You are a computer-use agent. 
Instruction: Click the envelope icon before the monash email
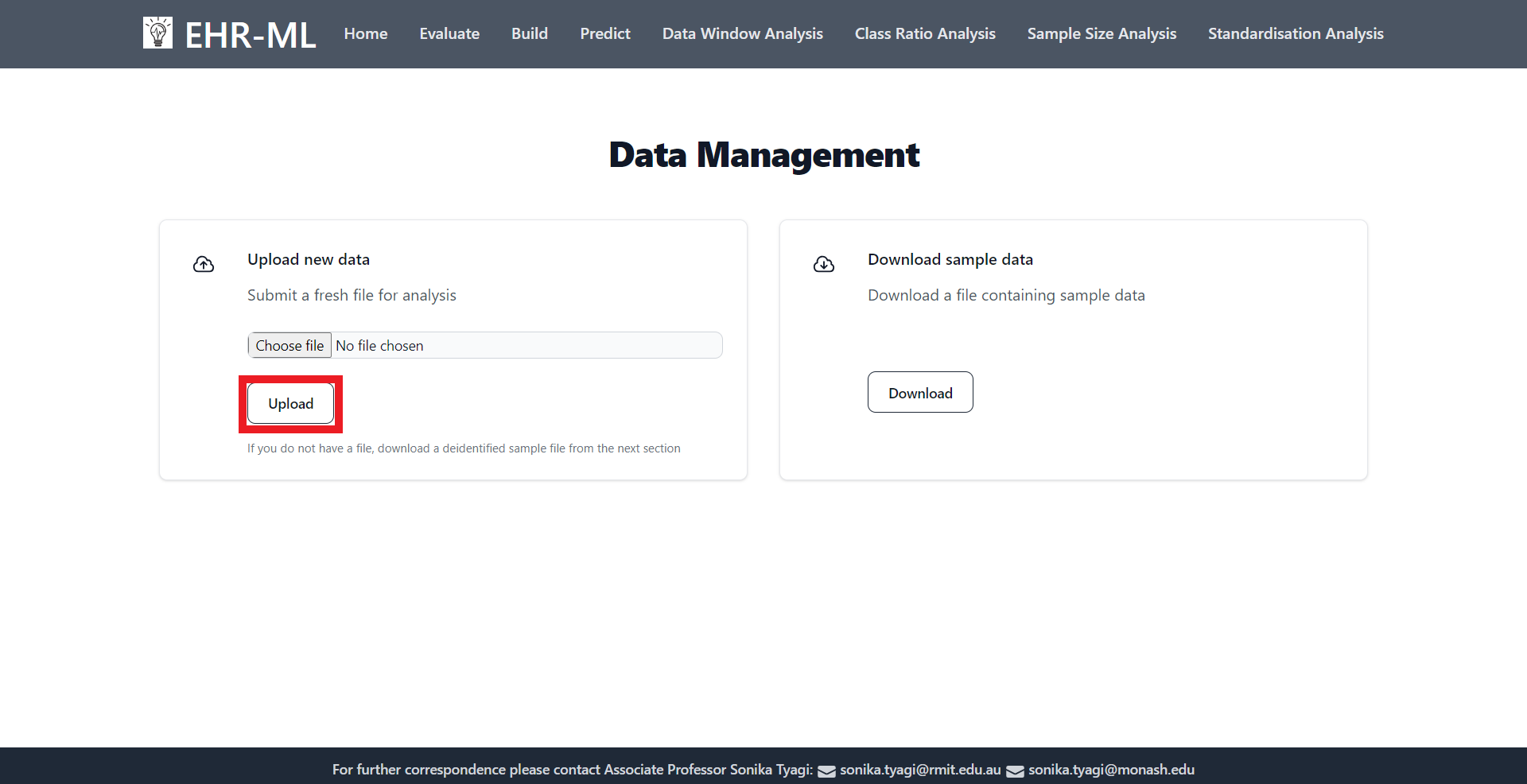pos(1015,770)
